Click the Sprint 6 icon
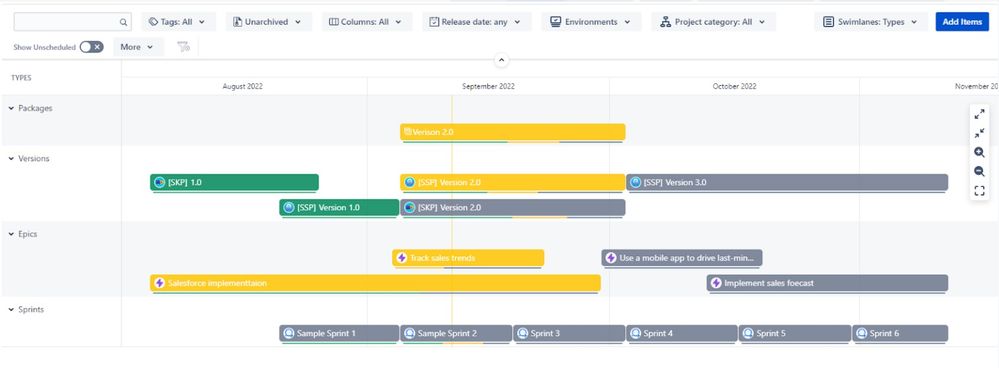The width and height of the screenshot is (999, 368). coord(861,333)
